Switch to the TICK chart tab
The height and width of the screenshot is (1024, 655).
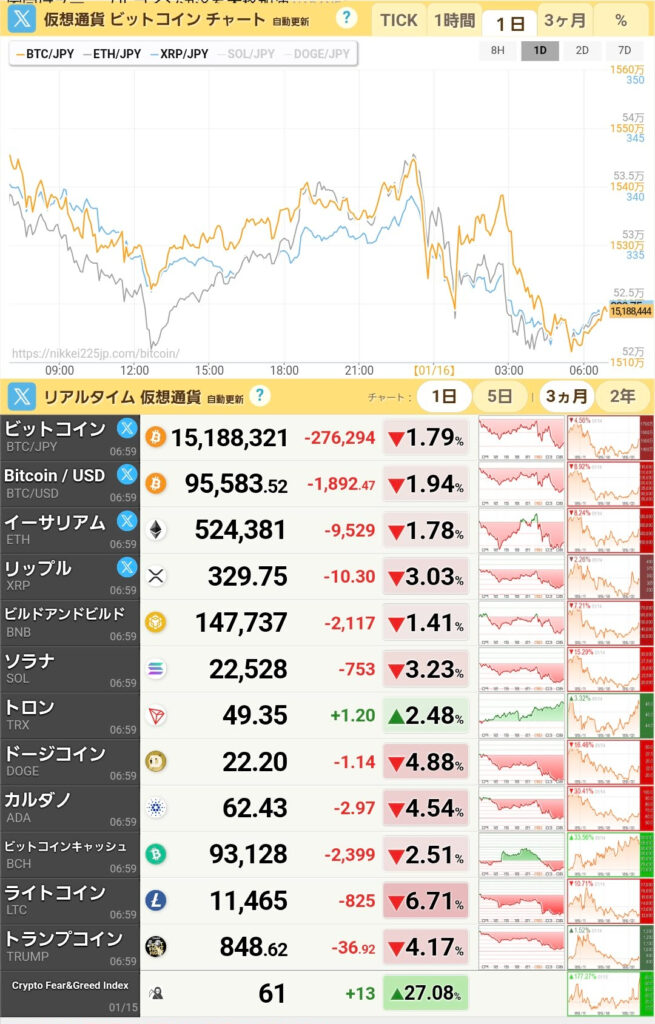point(398,20)
